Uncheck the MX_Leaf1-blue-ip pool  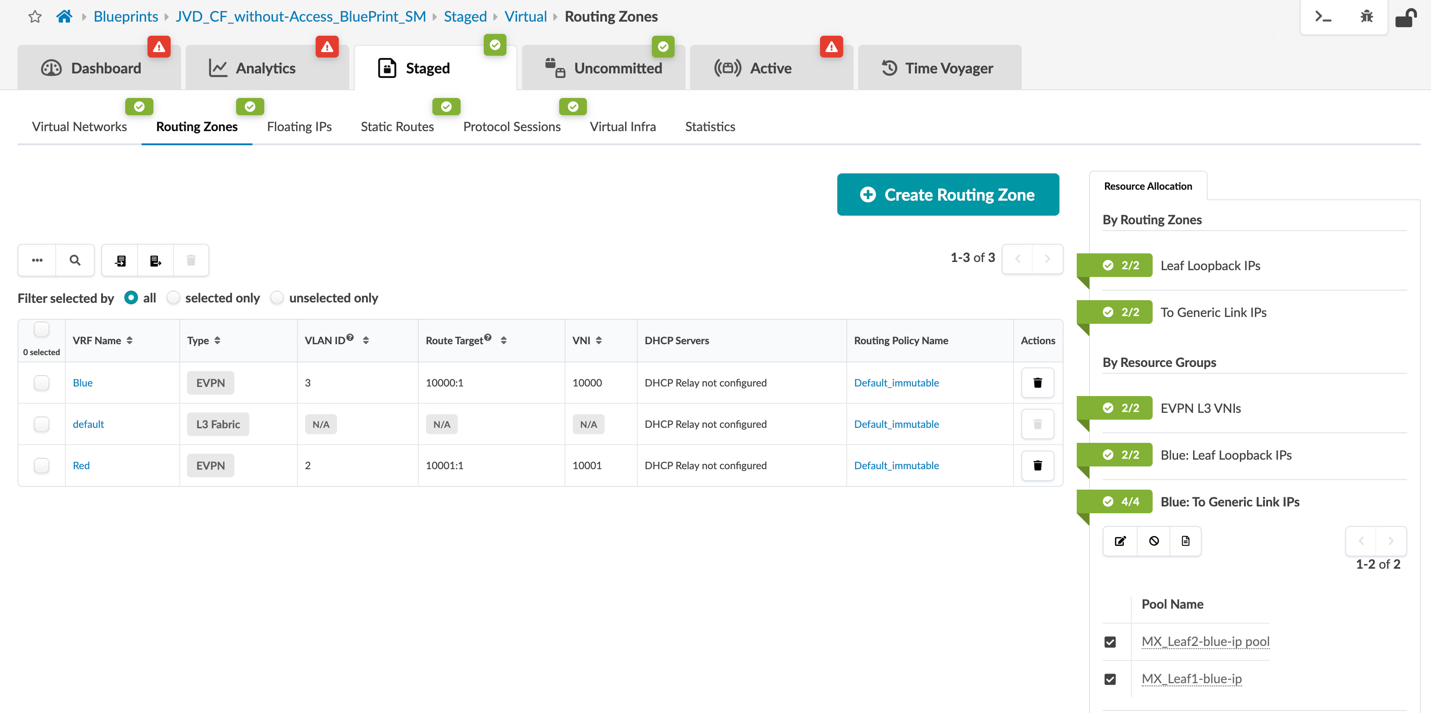coord(1110,679)
